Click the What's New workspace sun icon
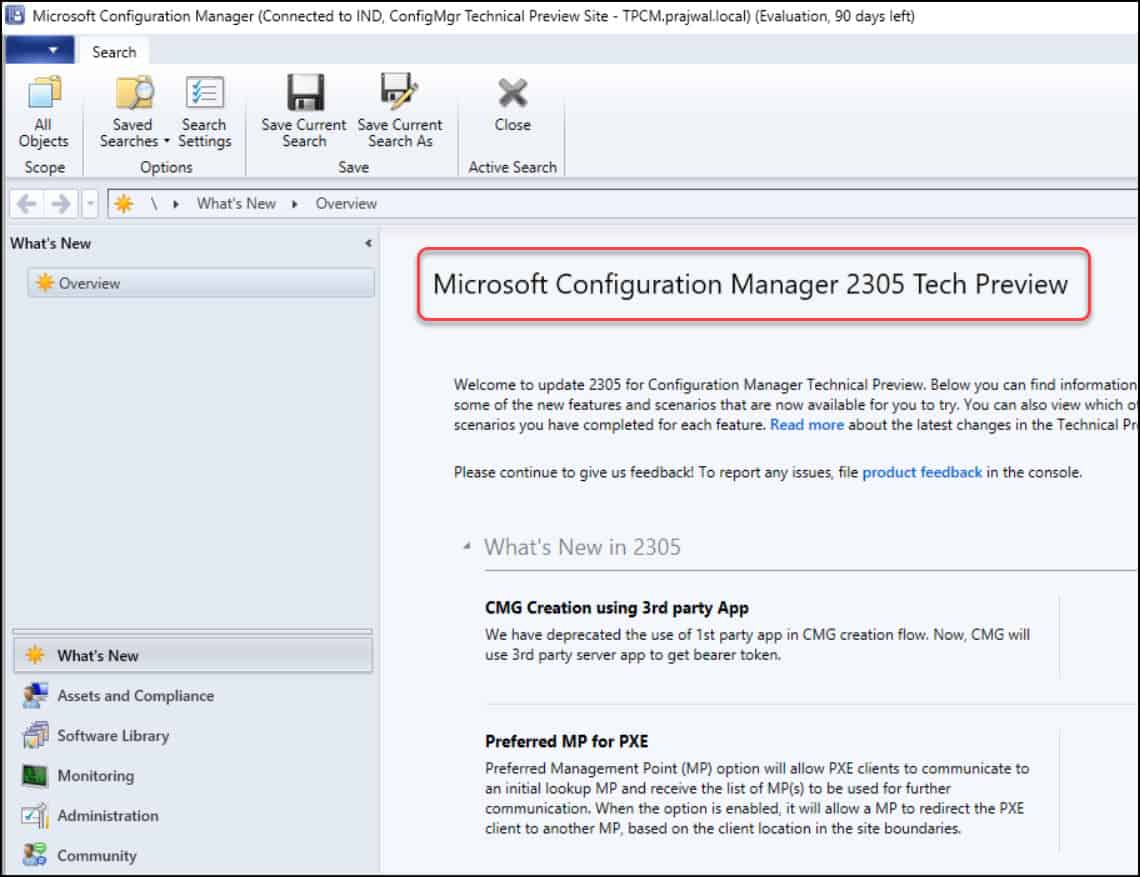The width and height of the screenshot is (1140, 877). pos(35,654)
